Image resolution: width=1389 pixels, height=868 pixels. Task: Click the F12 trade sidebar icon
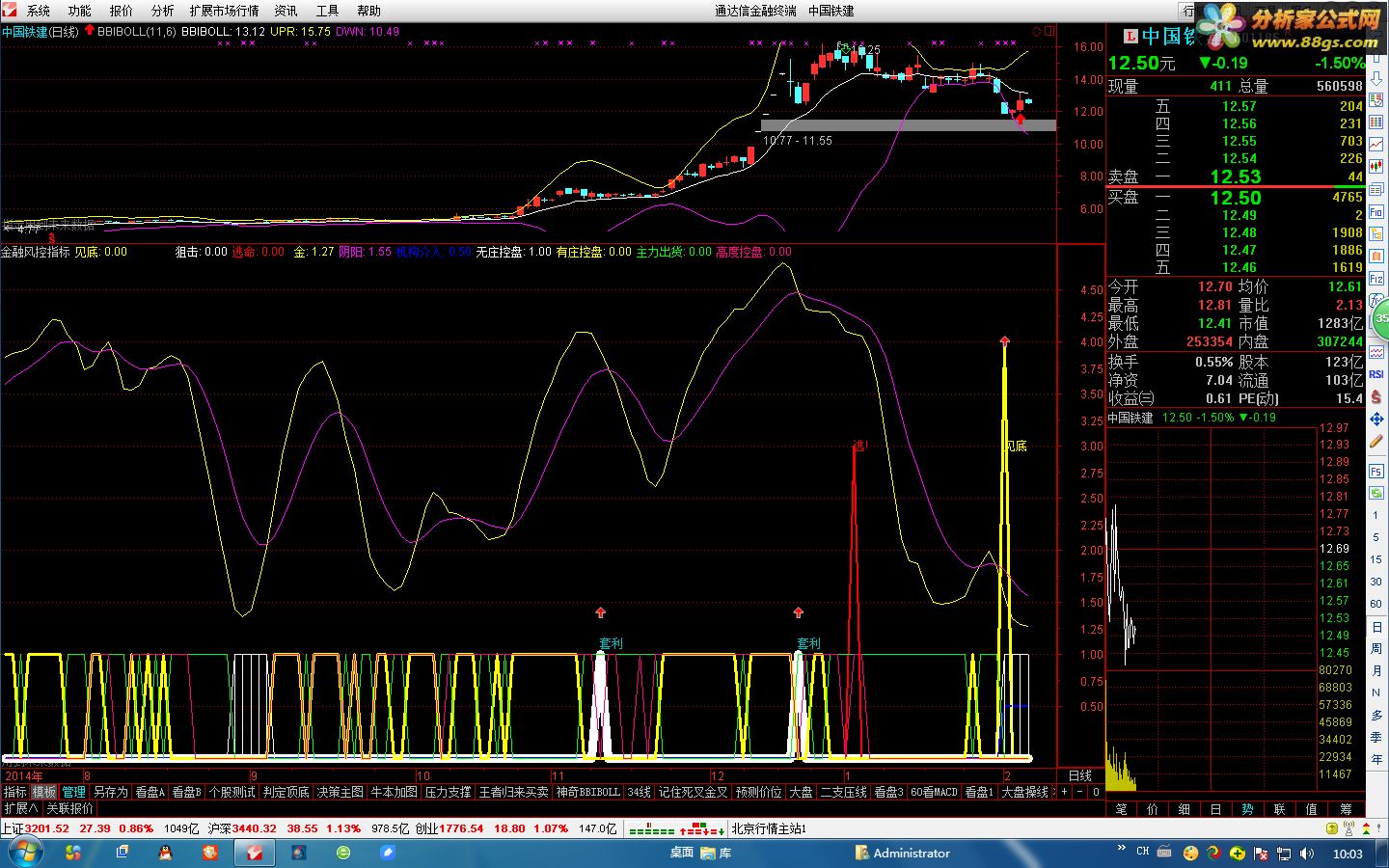(x=1376, y=277)
